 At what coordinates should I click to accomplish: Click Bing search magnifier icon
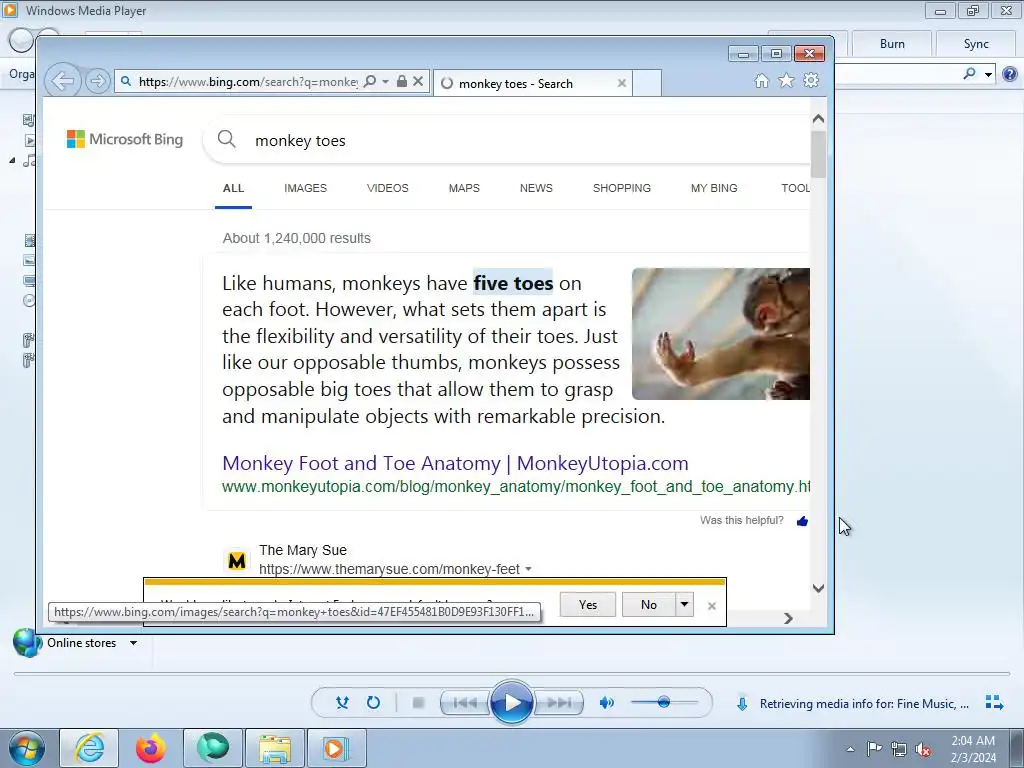[227, 138]
